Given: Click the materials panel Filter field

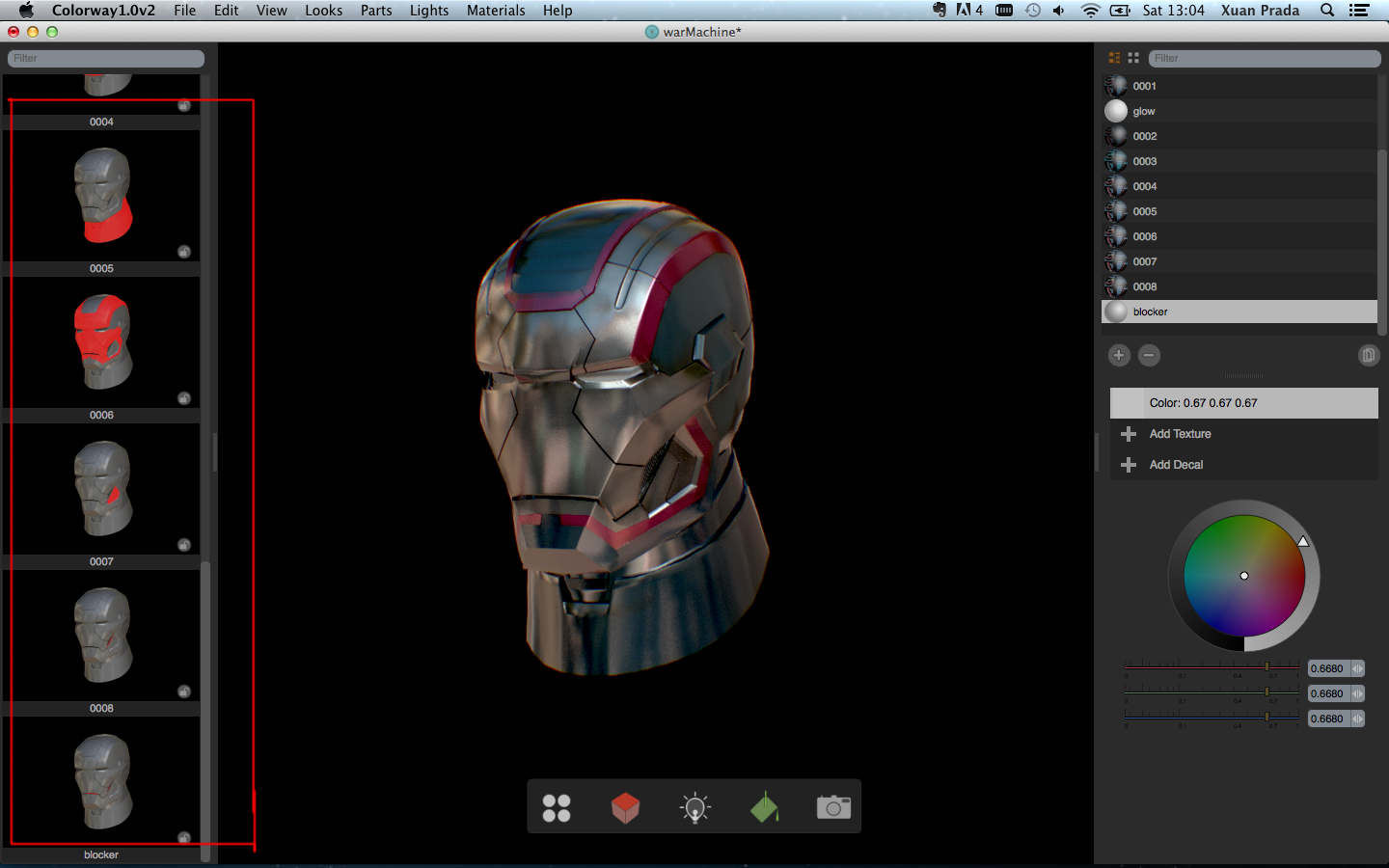Looking at the screenshot, I should [1264, 58].
